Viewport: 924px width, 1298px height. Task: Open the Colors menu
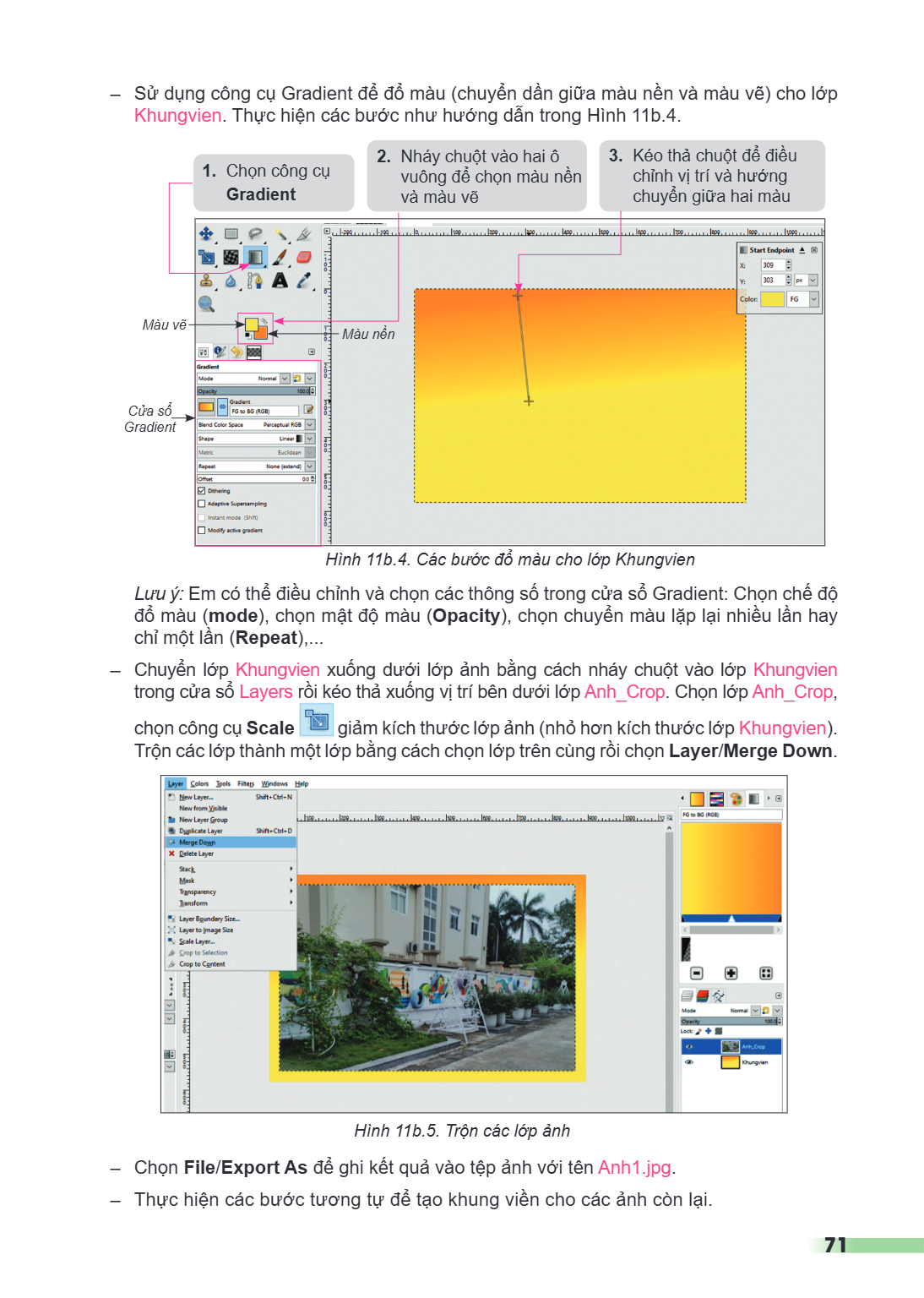click(199, 784)
